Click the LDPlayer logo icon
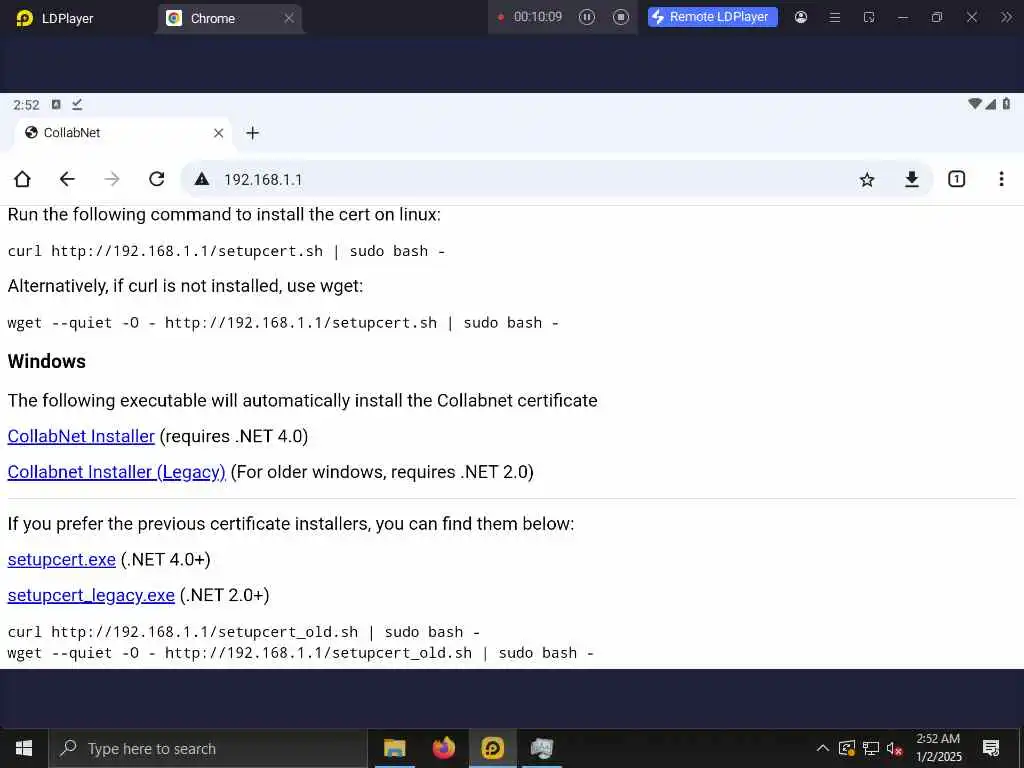This screenshot has width=1024, height=768. click(24, 18)
